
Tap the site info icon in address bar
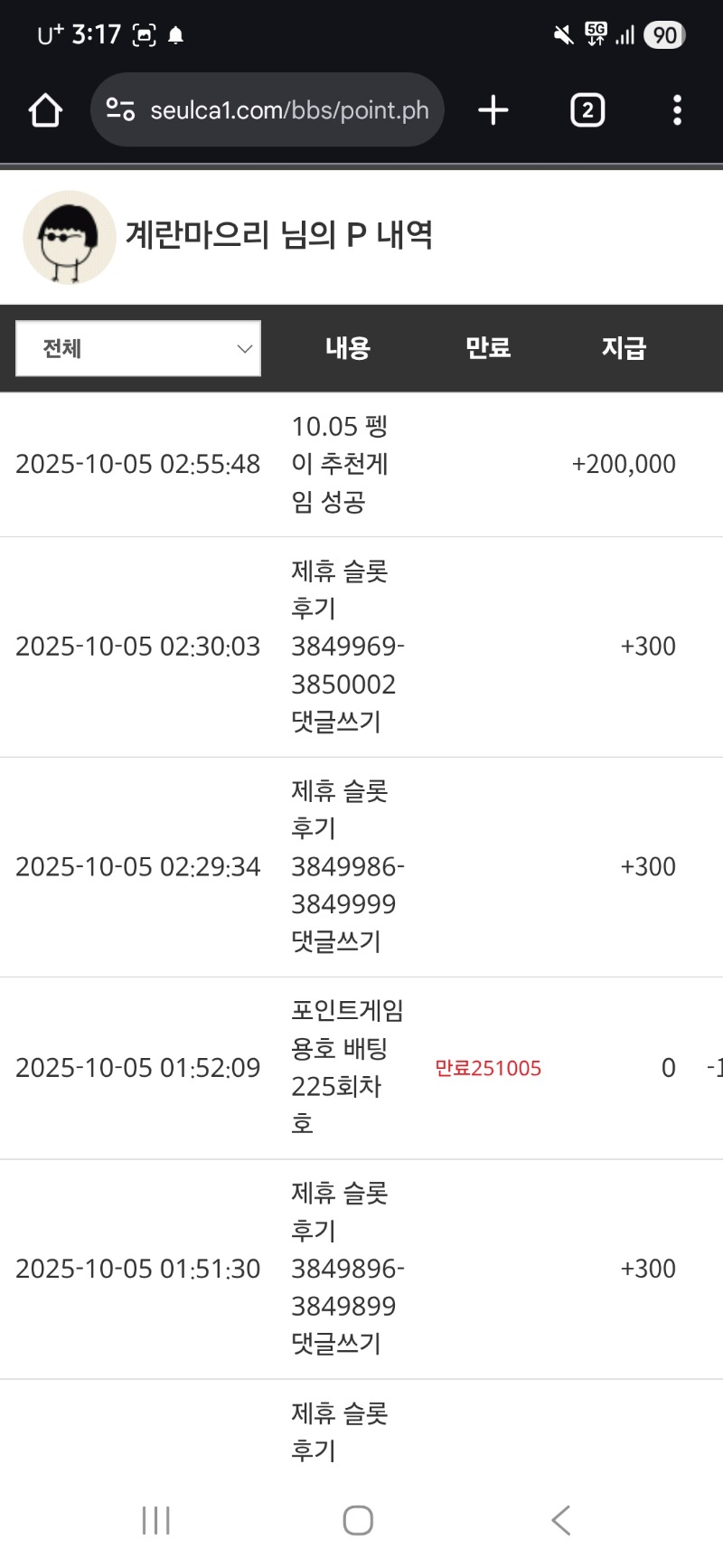point(120,110)
